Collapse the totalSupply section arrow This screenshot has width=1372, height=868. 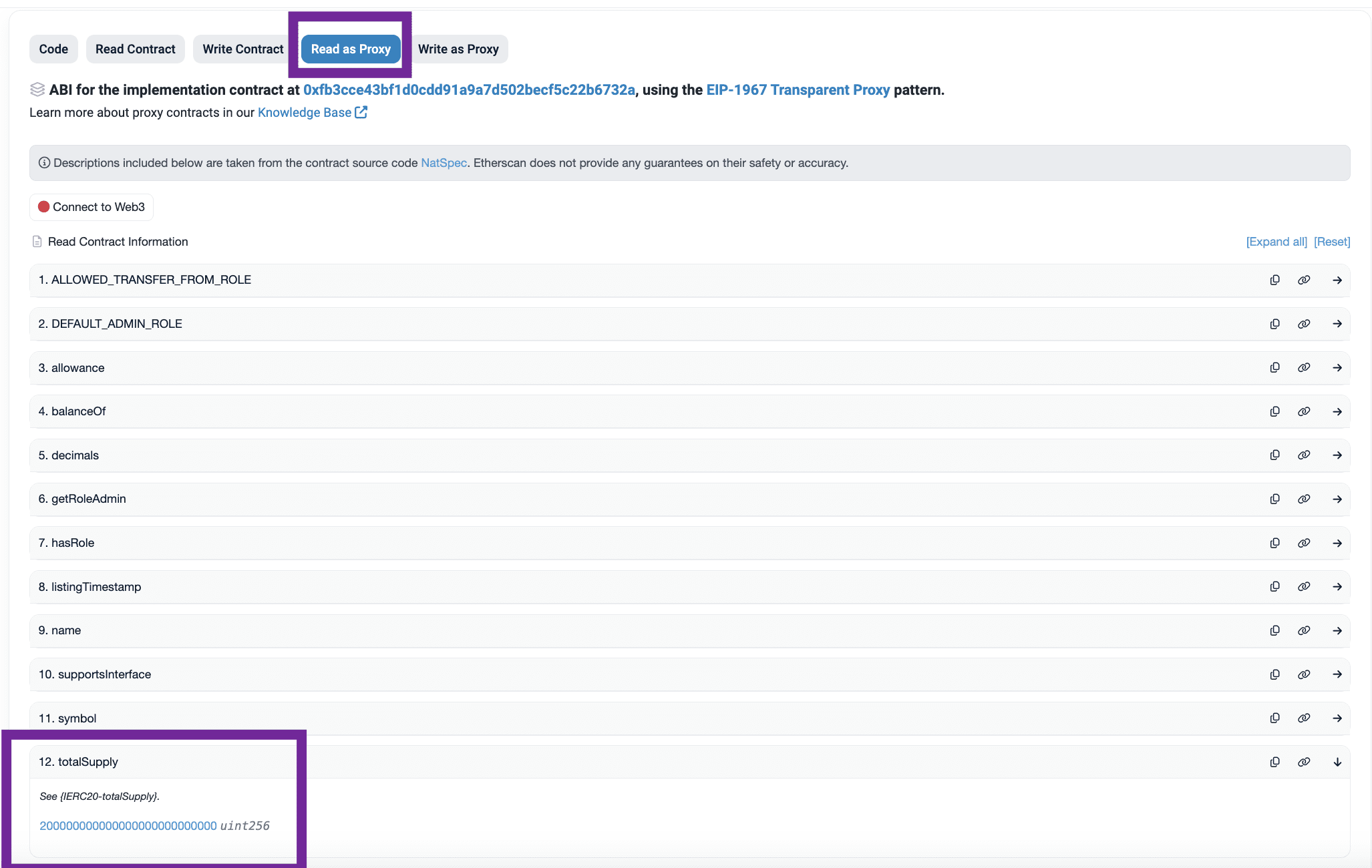pos(1337,763)
